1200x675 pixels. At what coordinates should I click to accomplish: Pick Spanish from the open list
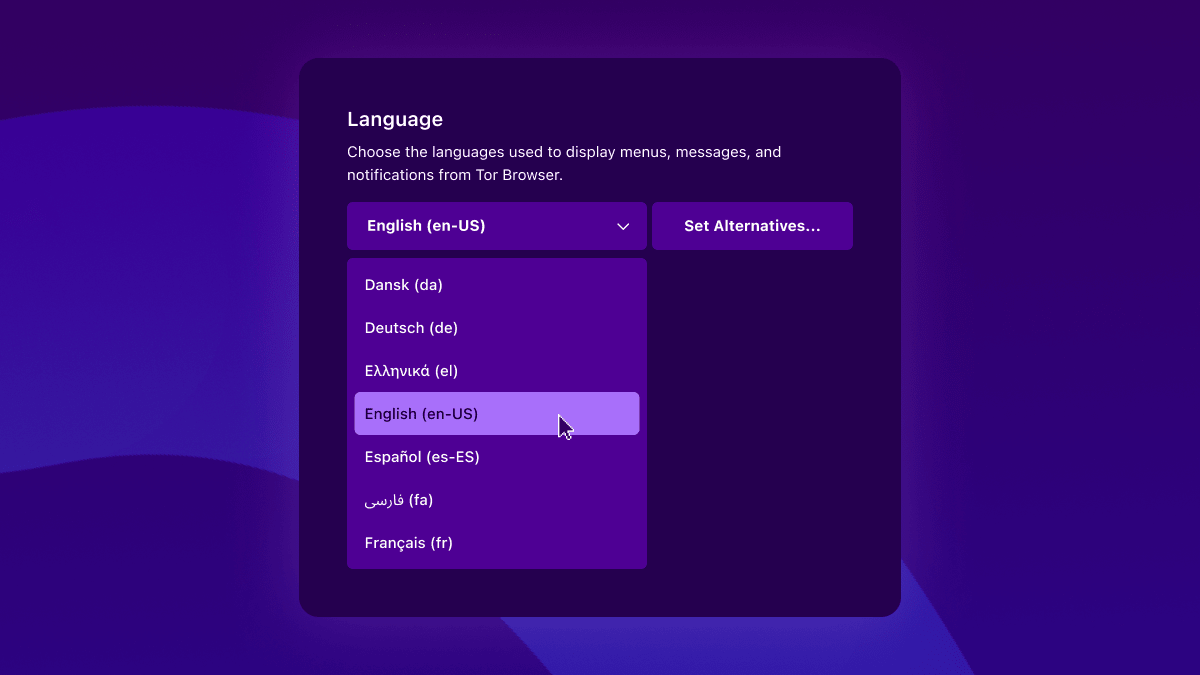[422, 457]
